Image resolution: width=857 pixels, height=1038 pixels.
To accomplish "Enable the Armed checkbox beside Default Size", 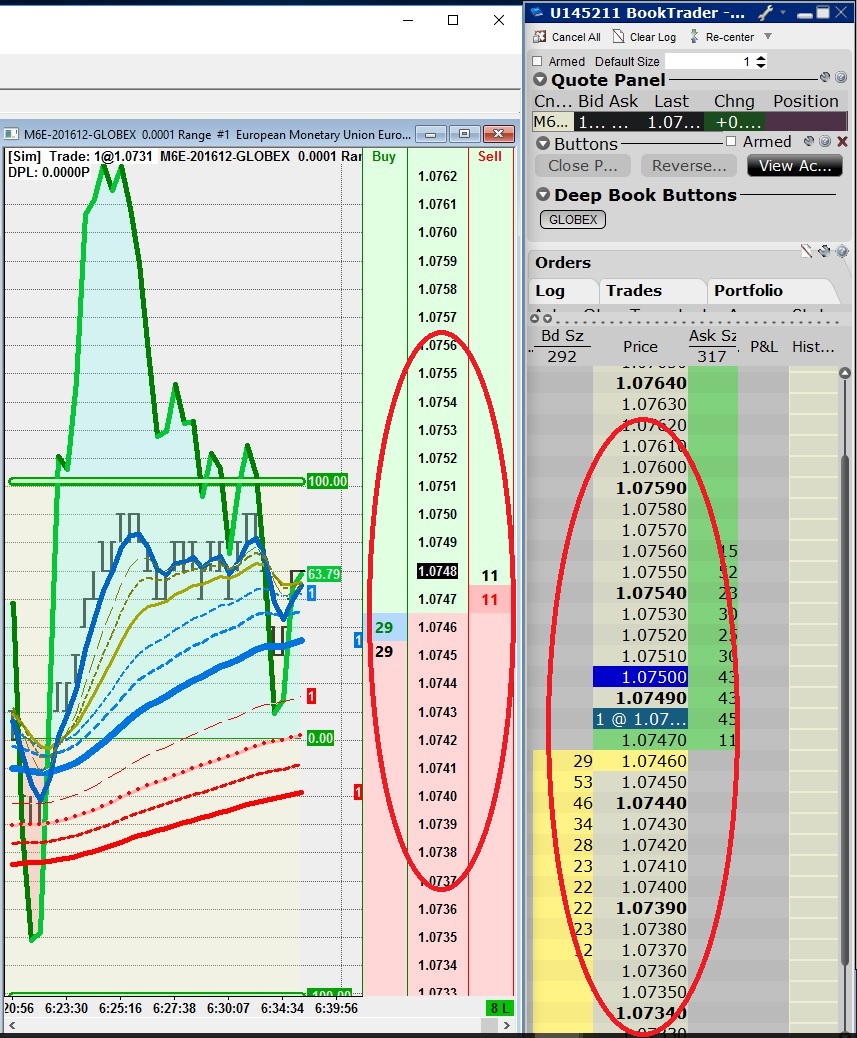I will tap(537, 61).
